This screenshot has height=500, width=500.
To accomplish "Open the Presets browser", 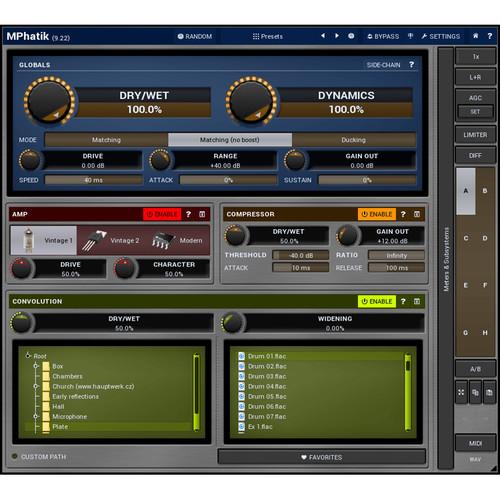I will pyautogui.click(x=268, y=36).
